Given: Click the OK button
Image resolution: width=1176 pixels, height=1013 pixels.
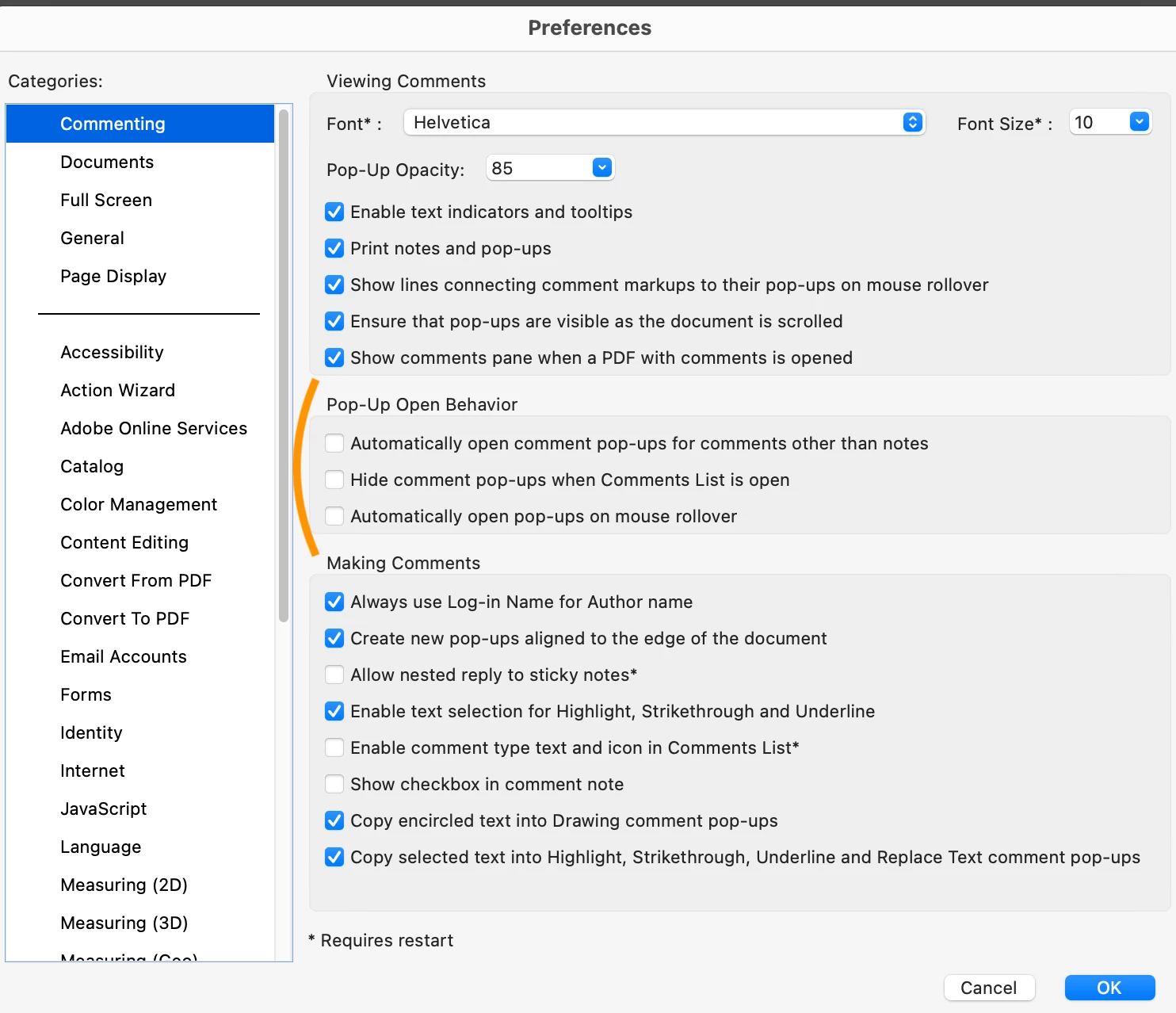Looking at the screenshot, I should pos(1109,988).
